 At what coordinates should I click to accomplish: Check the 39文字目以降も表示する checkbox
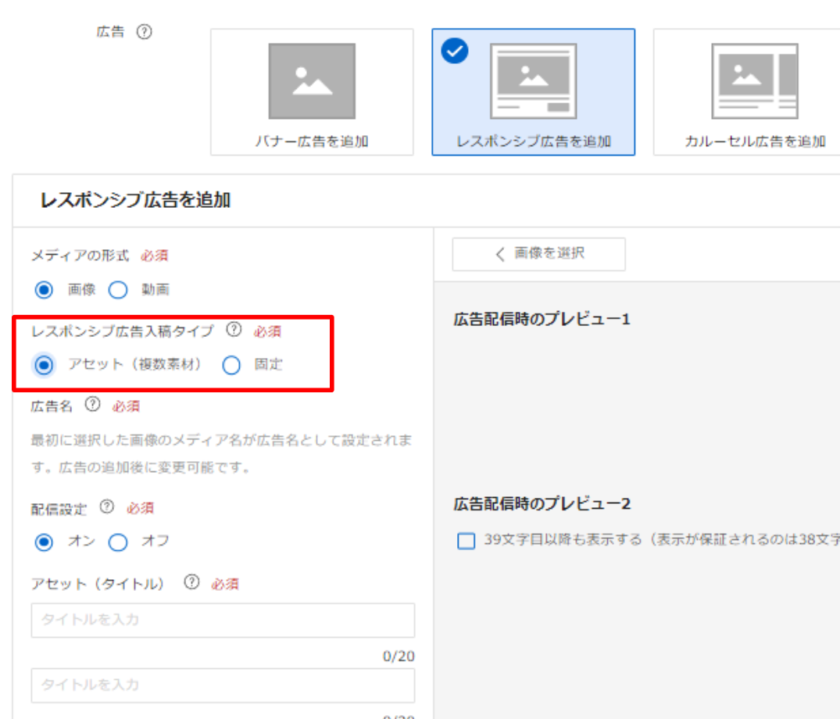pos(465,541)
